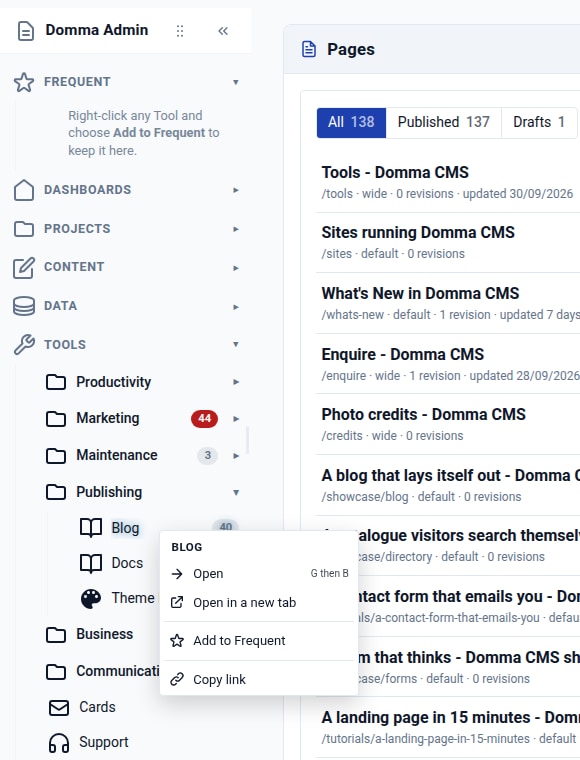Click the Data database icon
Screen dimensions: 580x760
(x=24, y=306)
